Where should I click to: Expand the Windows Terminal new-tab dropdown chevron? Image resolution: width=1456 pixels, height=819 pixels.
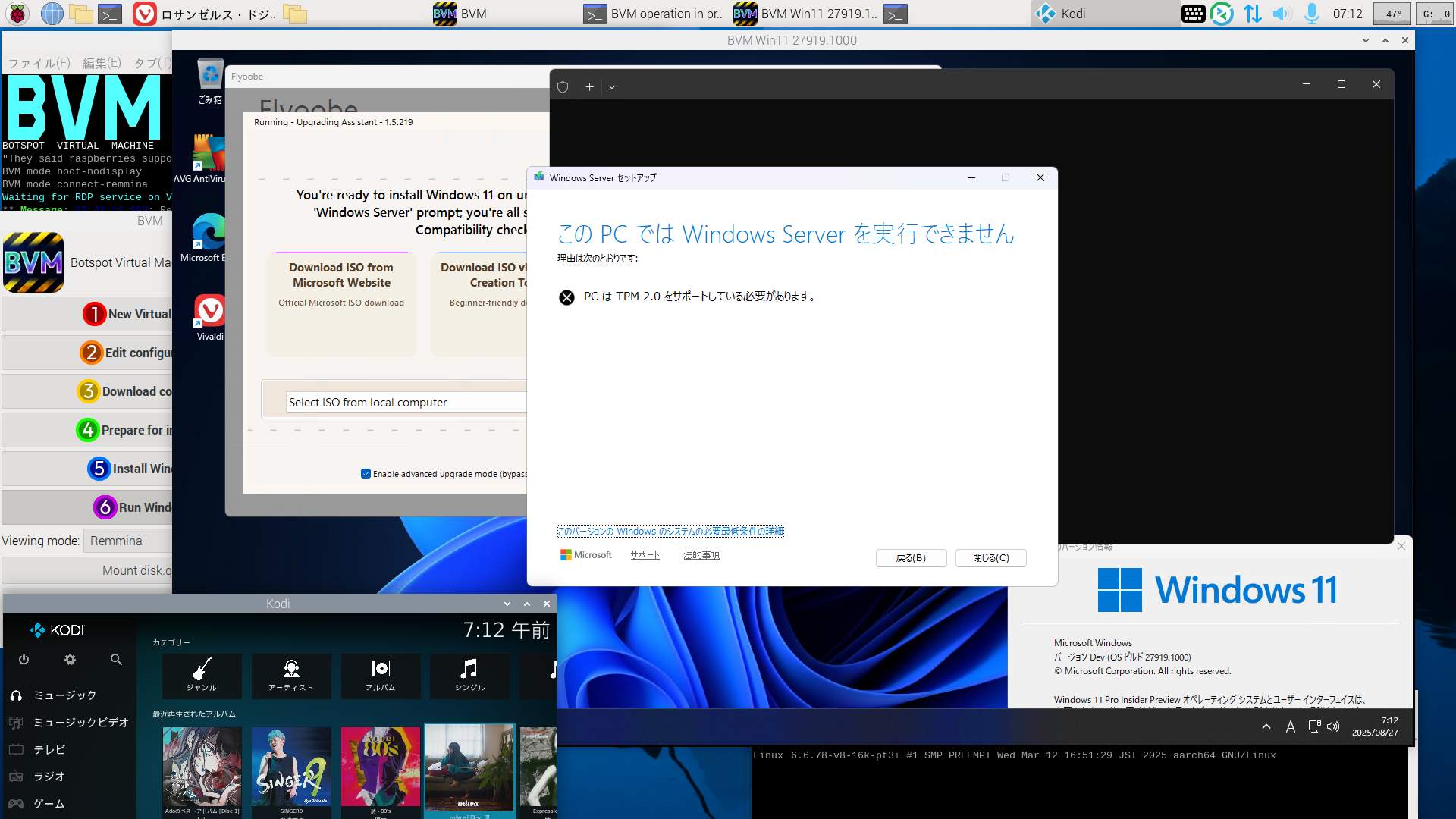coord(612,87)
